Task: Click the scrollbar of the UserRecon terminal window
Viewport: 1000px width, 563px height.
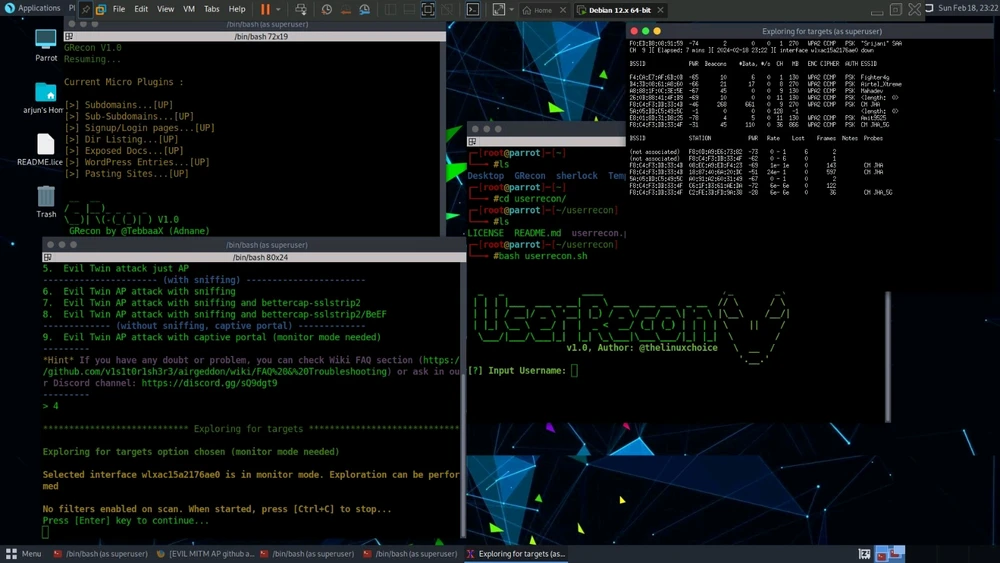Action: (887, 356)
